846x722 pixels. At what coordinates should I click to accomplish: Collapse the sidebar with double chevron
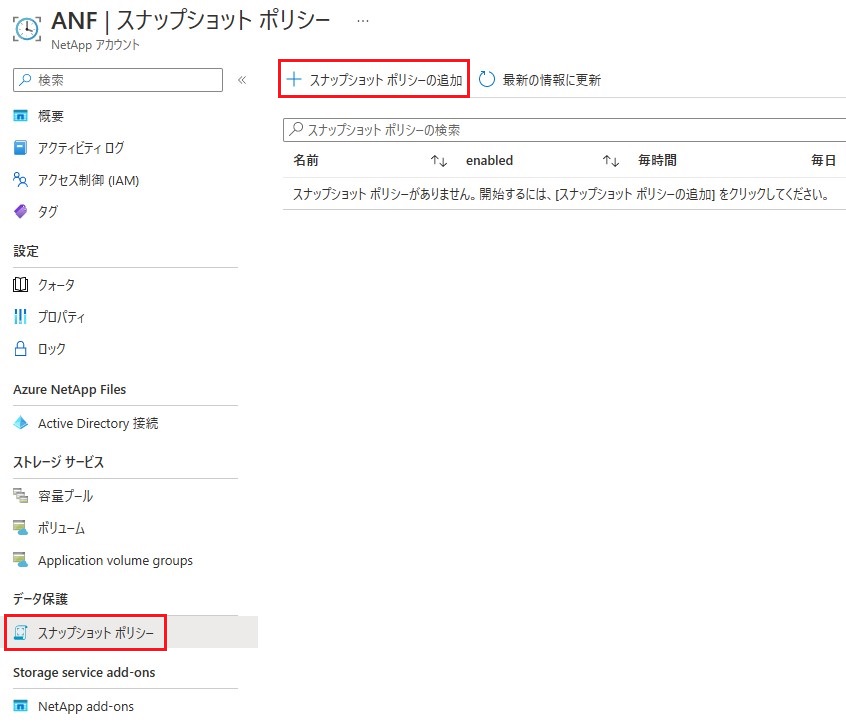(x=242, y=80)
